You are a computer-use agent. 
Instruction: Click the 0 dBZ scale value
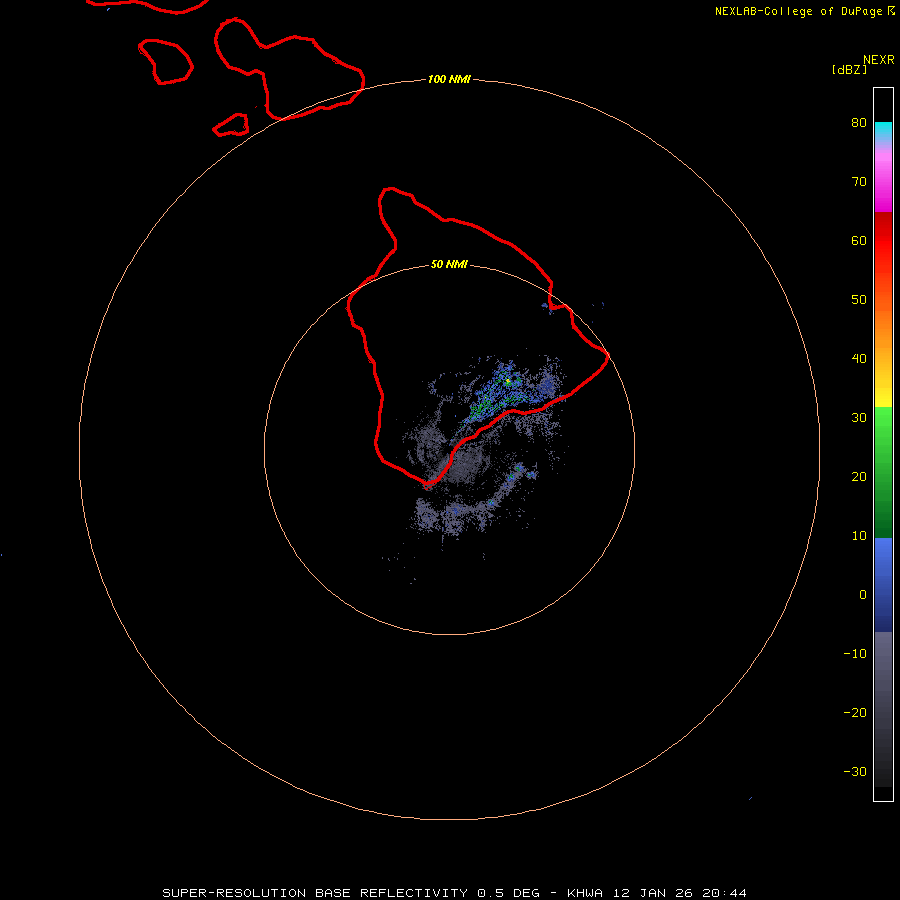(863, 595)
